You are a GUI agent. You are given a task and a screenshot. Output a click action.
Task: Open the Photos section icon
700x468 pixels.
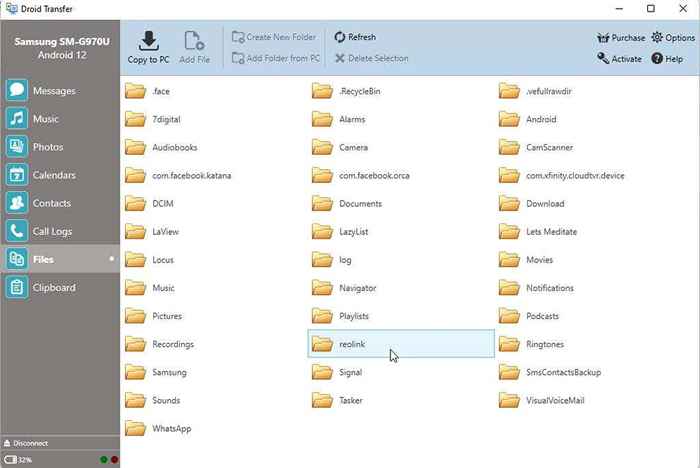tap(17, 147)
